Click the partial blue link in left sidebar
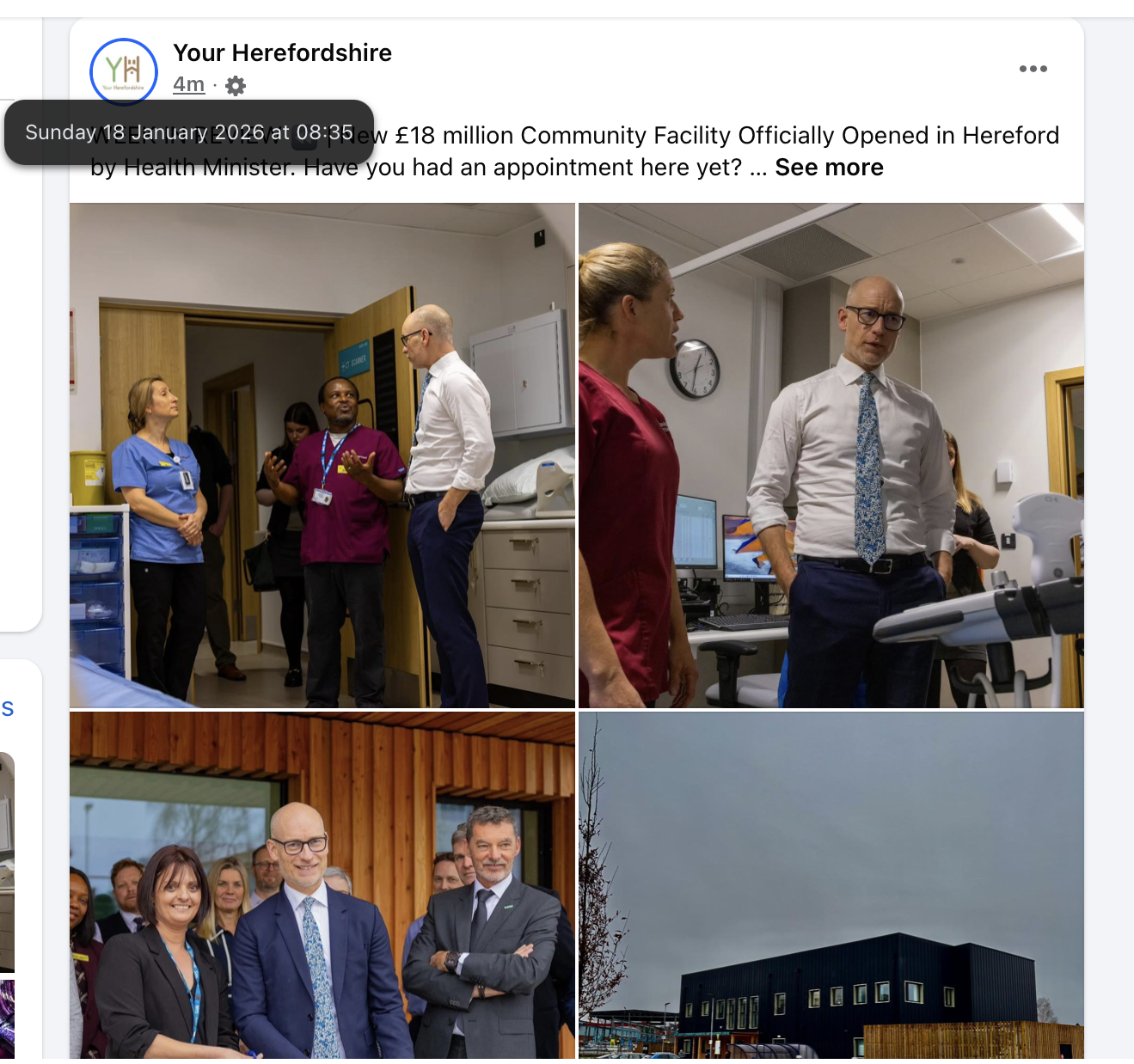 coord(7,708)
